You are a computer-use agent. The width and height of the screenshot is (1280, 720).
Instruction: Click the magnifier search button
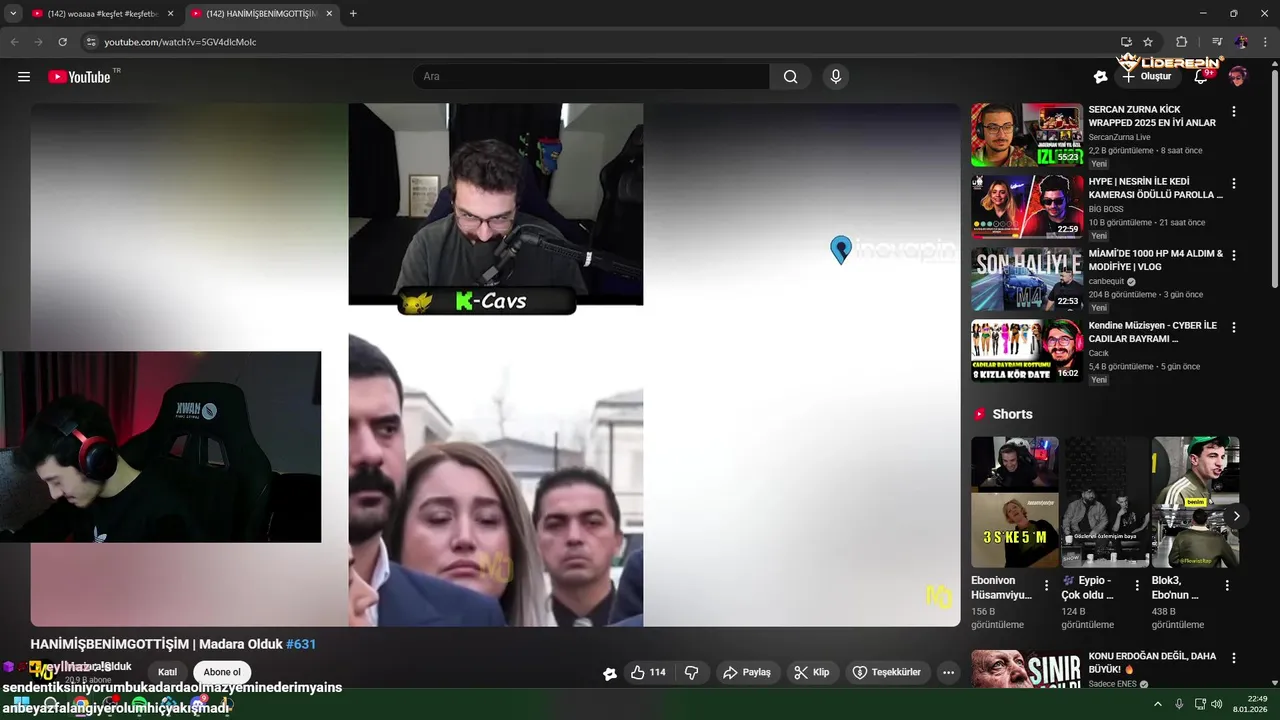click(790, 77)
